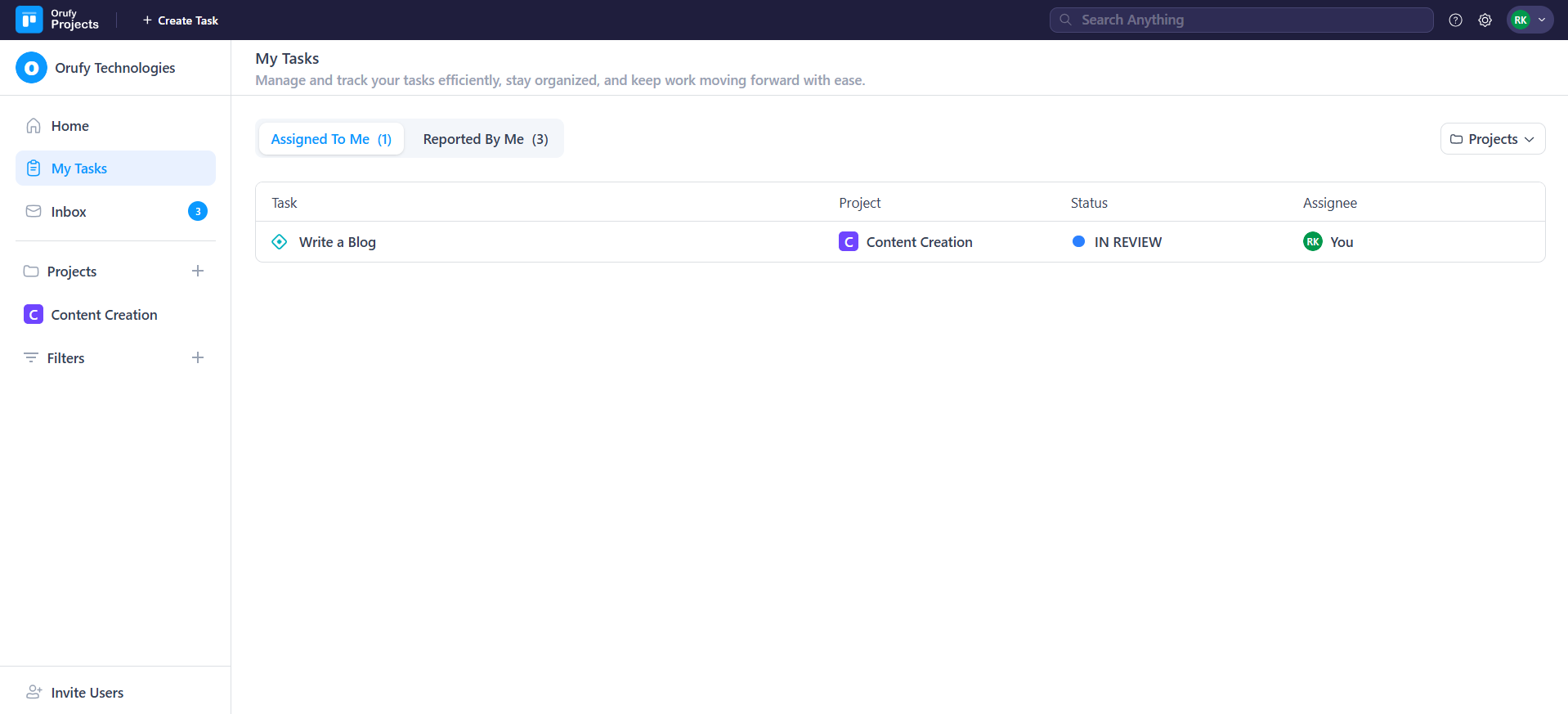
Task: Switch to Reported By Me tab
Action: click(x=485, y=139)
